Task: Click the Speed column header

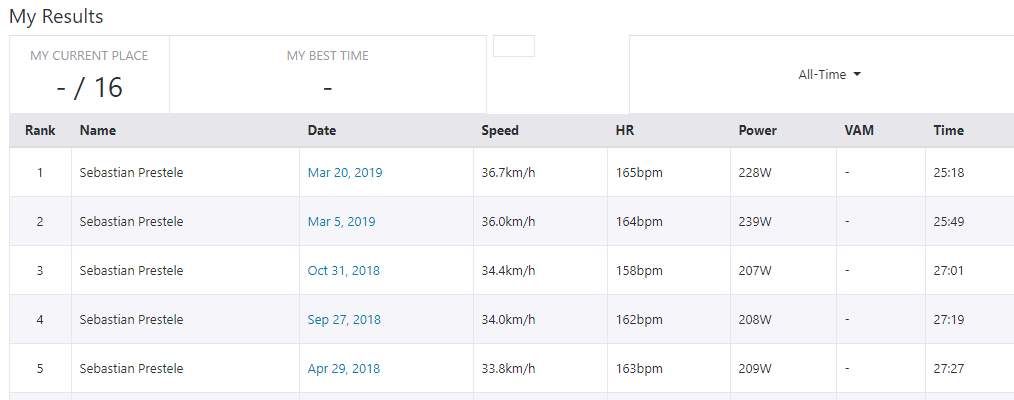Action: pyautogui.click(x=500, y=131)
